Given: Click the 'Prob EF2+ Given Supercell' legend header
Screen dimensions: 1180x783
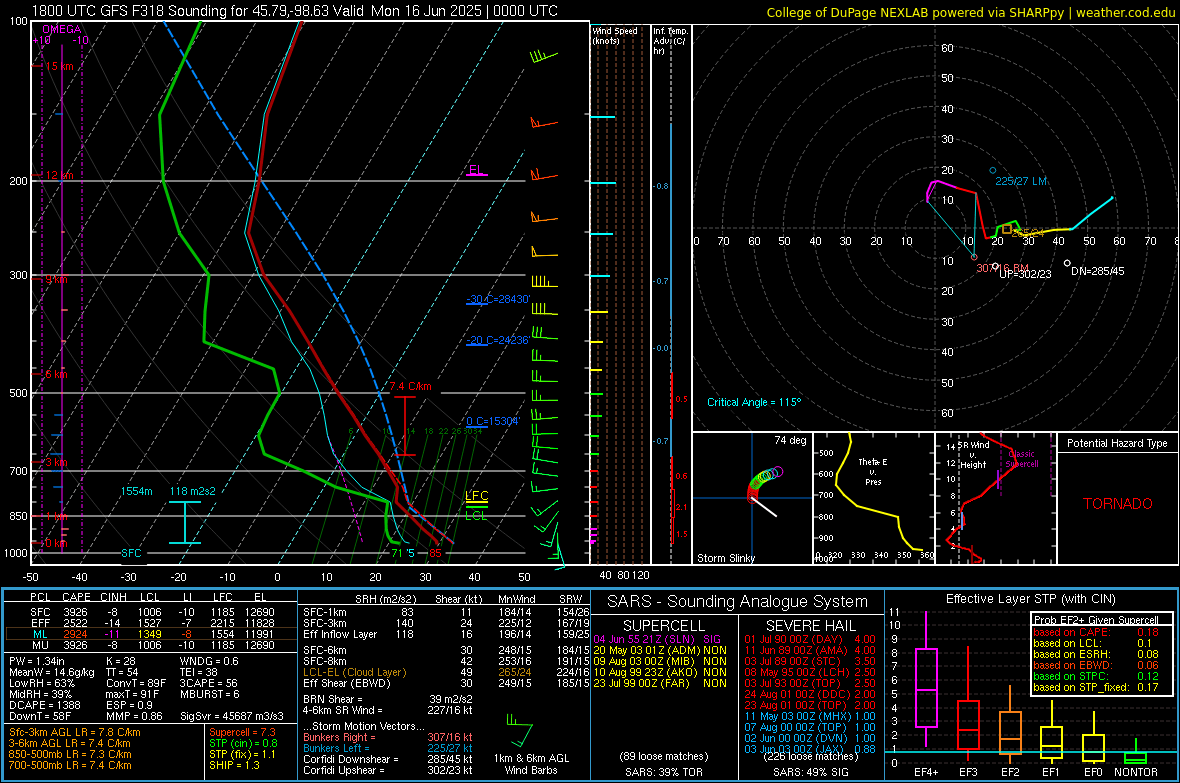Looking at the screenshot, I should [x=1096, y=620].
